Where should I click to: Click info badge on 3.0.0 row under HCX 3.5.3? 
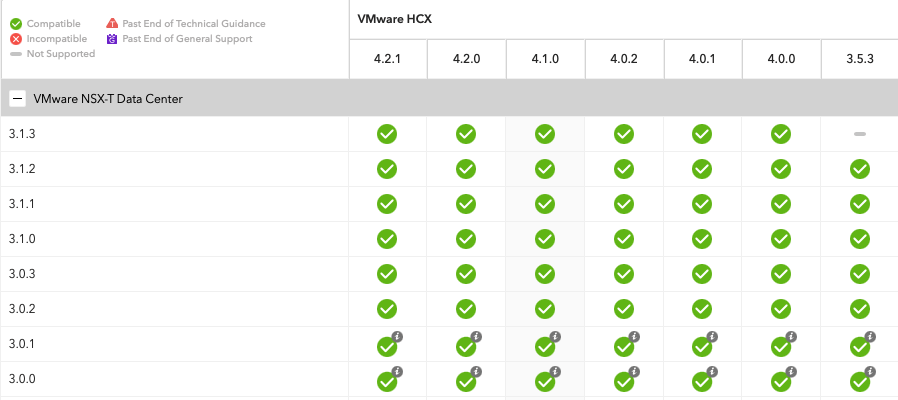pos(870,372)
